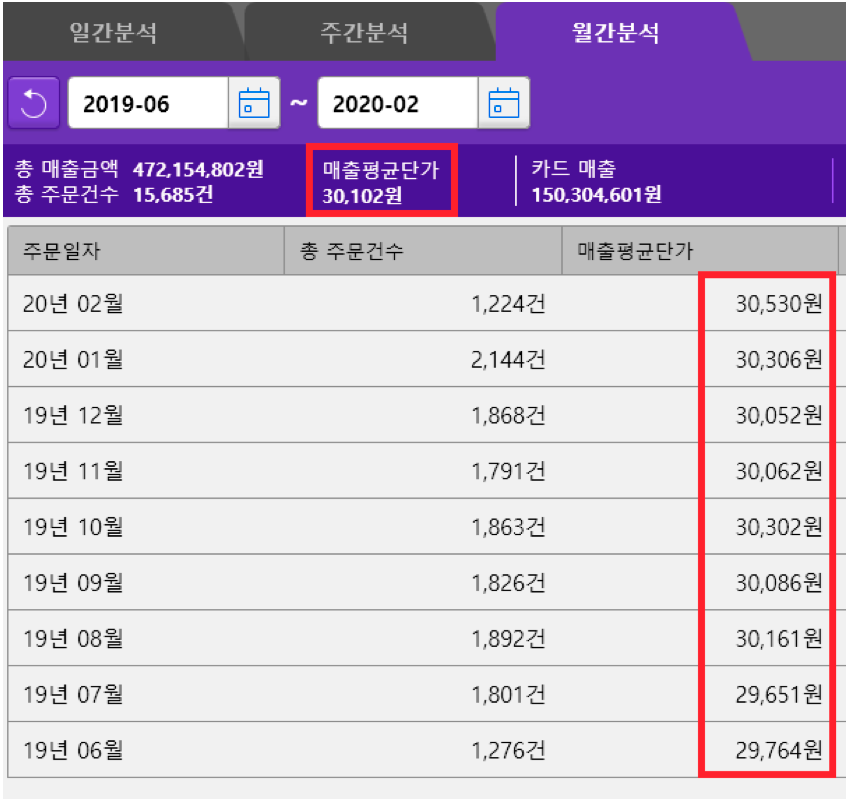The image size is (849, 803).
Task: Sort by the 매출평균단가 column header
Action: [700, 251]
